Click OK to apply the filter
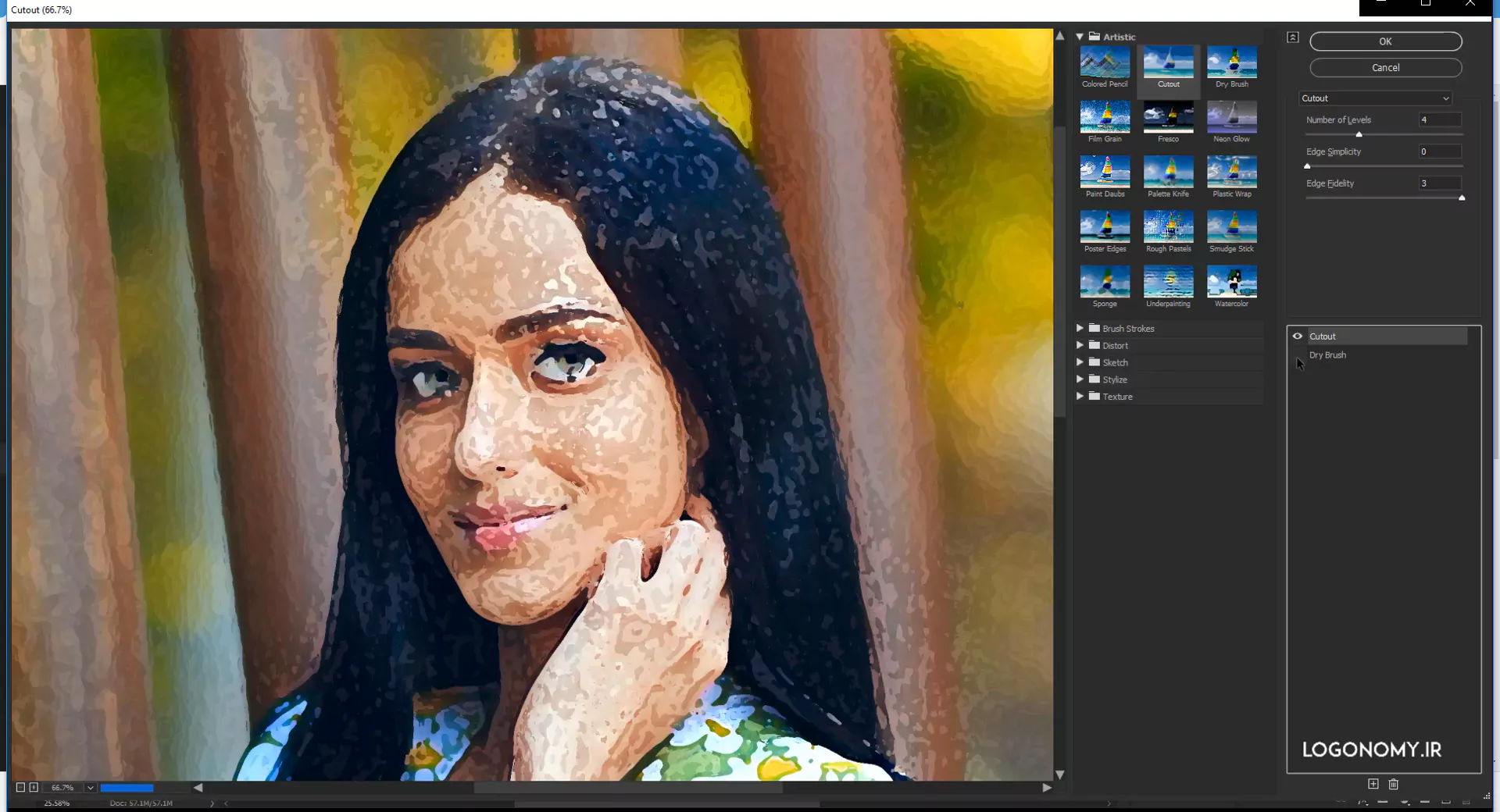 [x=1385, y=41]
